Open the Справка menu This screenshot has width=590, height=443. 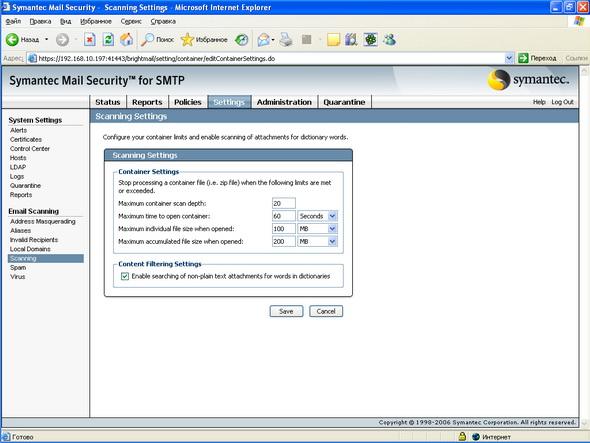pyautogui.click(x=163, y=21)
